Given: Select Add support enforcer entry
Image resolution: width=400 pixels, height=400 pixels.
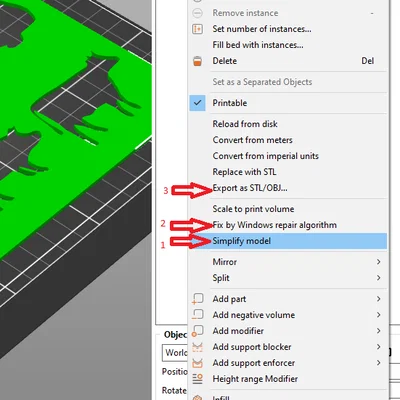Looking at the screenshot, I should tap(254, 363).
